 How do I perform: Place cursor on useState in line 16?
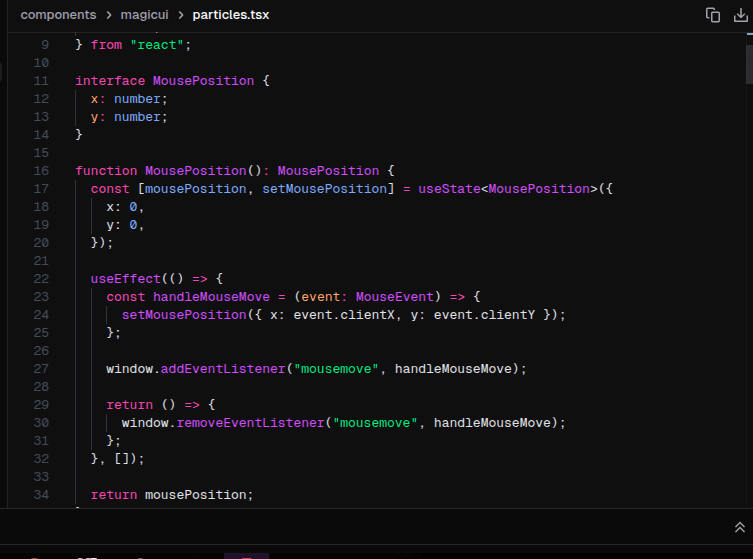[449, 189]
